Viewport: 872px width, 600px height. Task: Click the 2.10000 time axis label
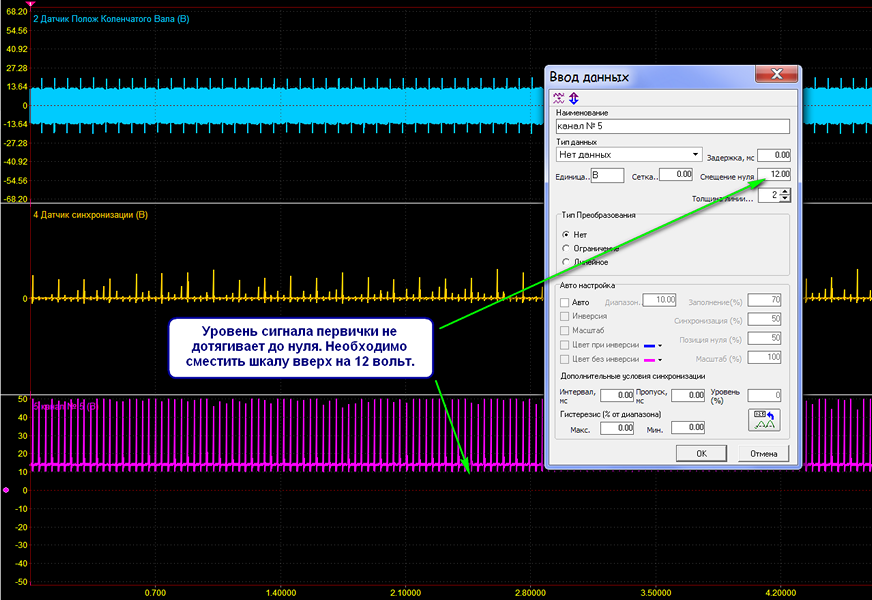coord(405,593)
